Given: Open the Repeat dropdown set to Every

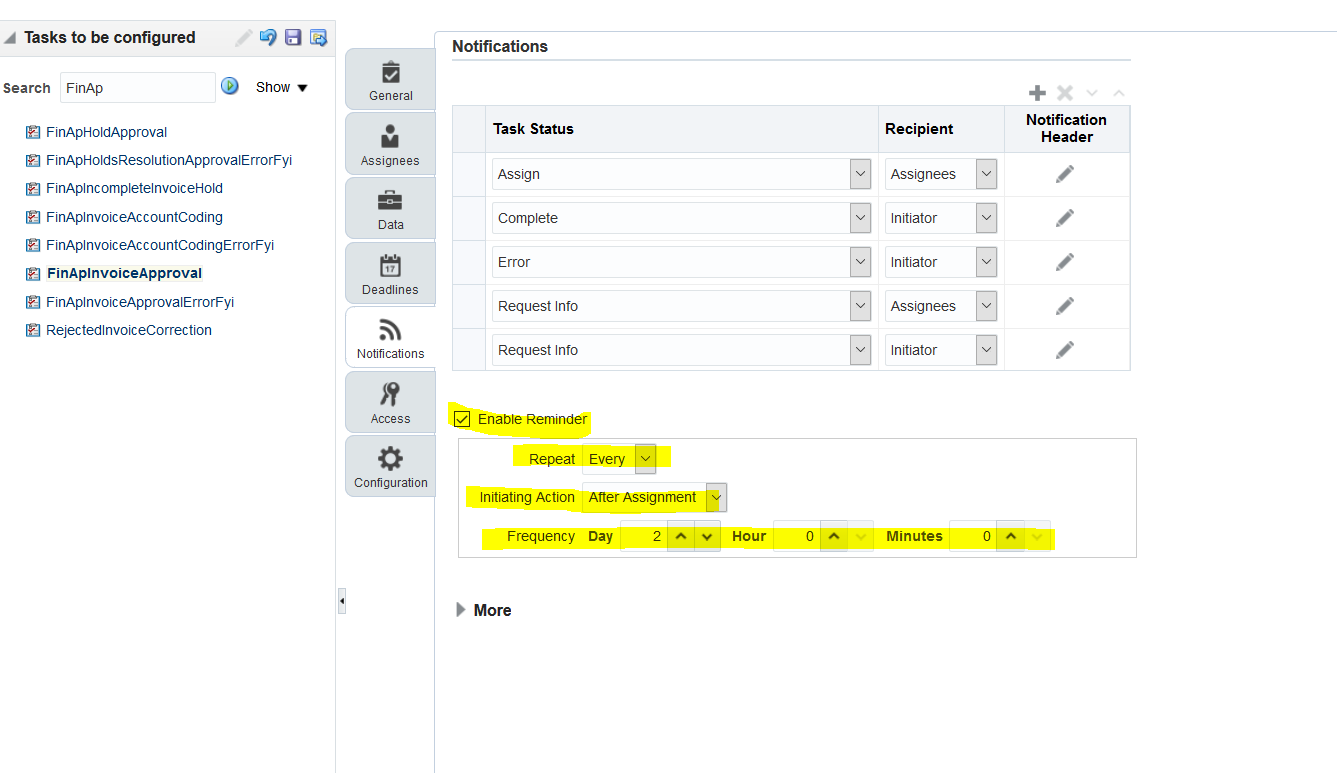Looking at the screenshot, I should (645, 459).
